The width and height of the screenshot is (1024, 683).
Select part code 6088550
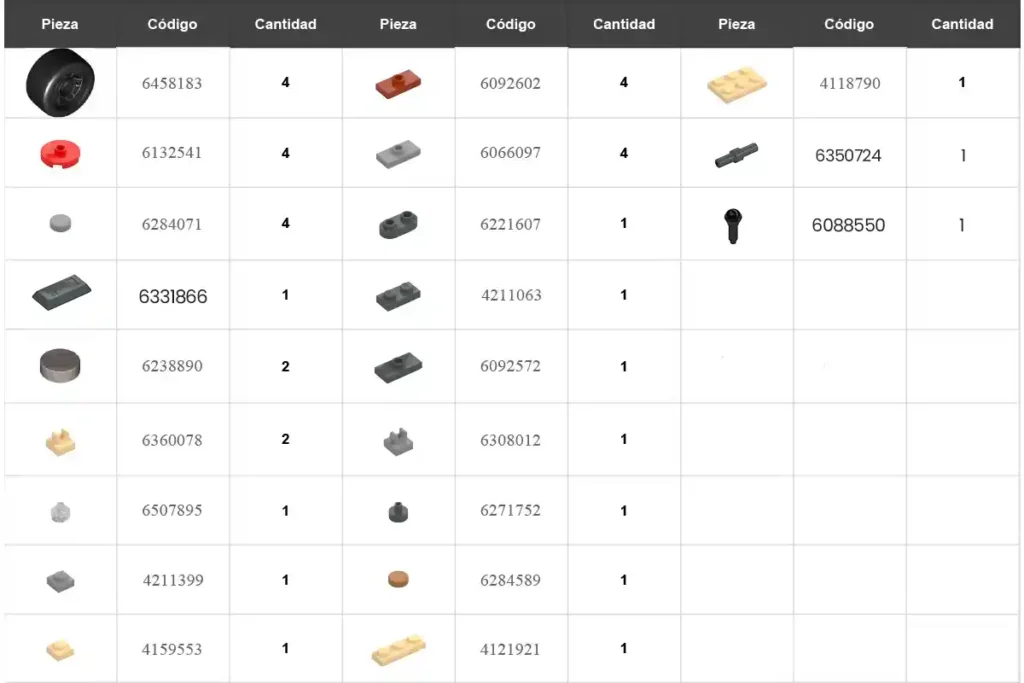click(848, 225)
